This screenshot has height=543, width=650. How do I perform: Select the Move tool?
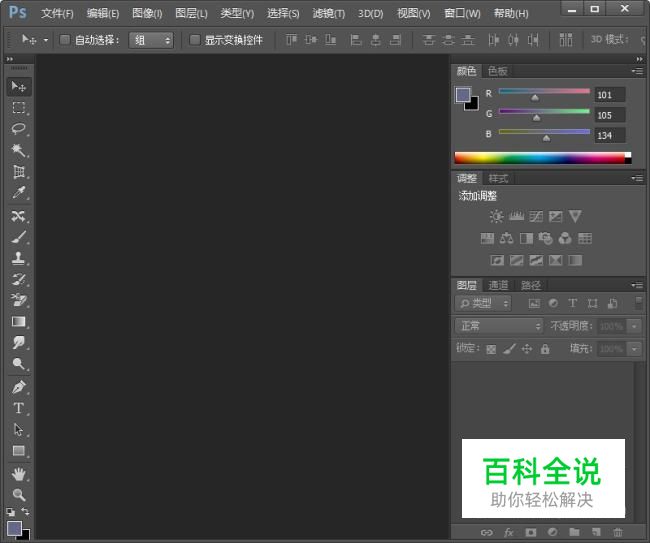click(x=18, y=87)
